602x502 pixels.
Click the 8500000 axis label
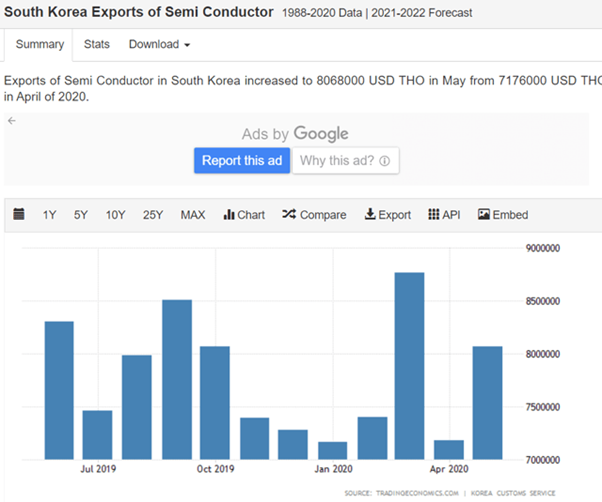point(543,301)
